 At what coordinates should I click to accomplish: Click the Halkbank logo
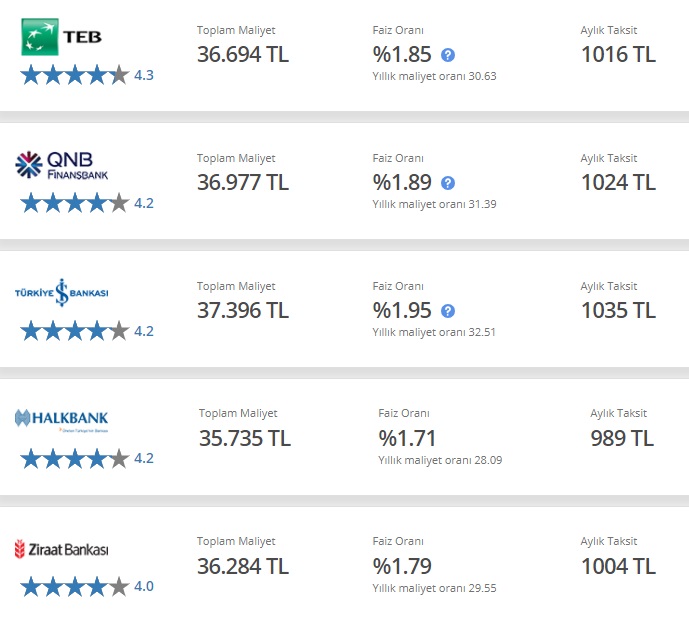click(62, 420)
